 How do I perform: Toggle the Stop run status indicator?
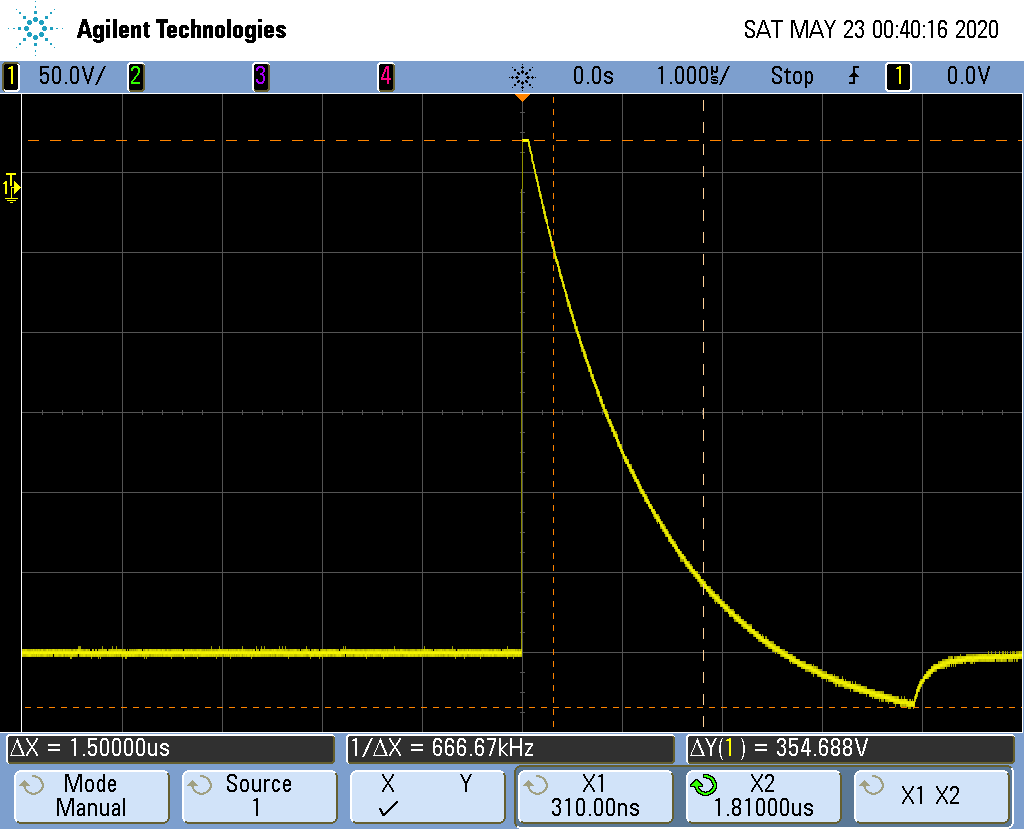tap(791, 76)
